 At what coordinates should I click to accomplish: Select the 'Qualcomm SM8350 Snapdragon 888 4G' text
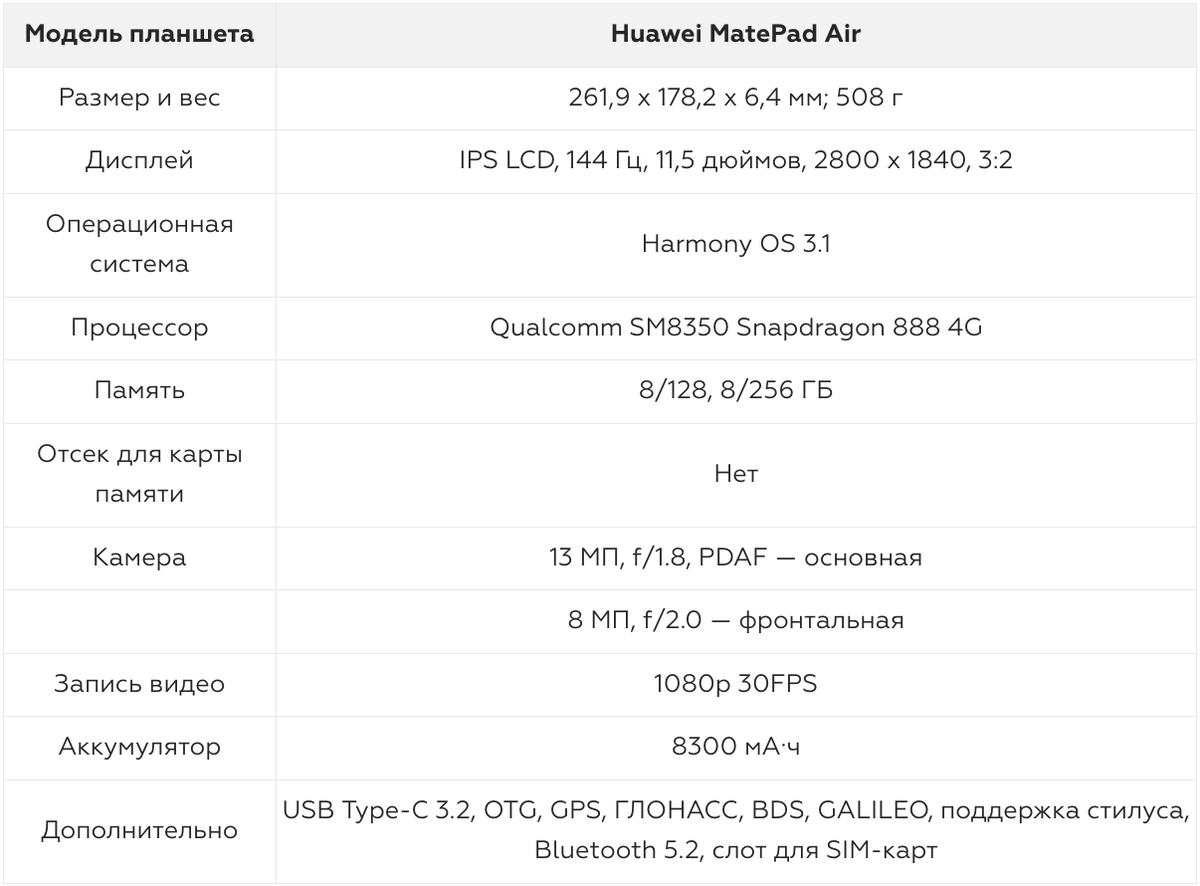pos(735,328)
